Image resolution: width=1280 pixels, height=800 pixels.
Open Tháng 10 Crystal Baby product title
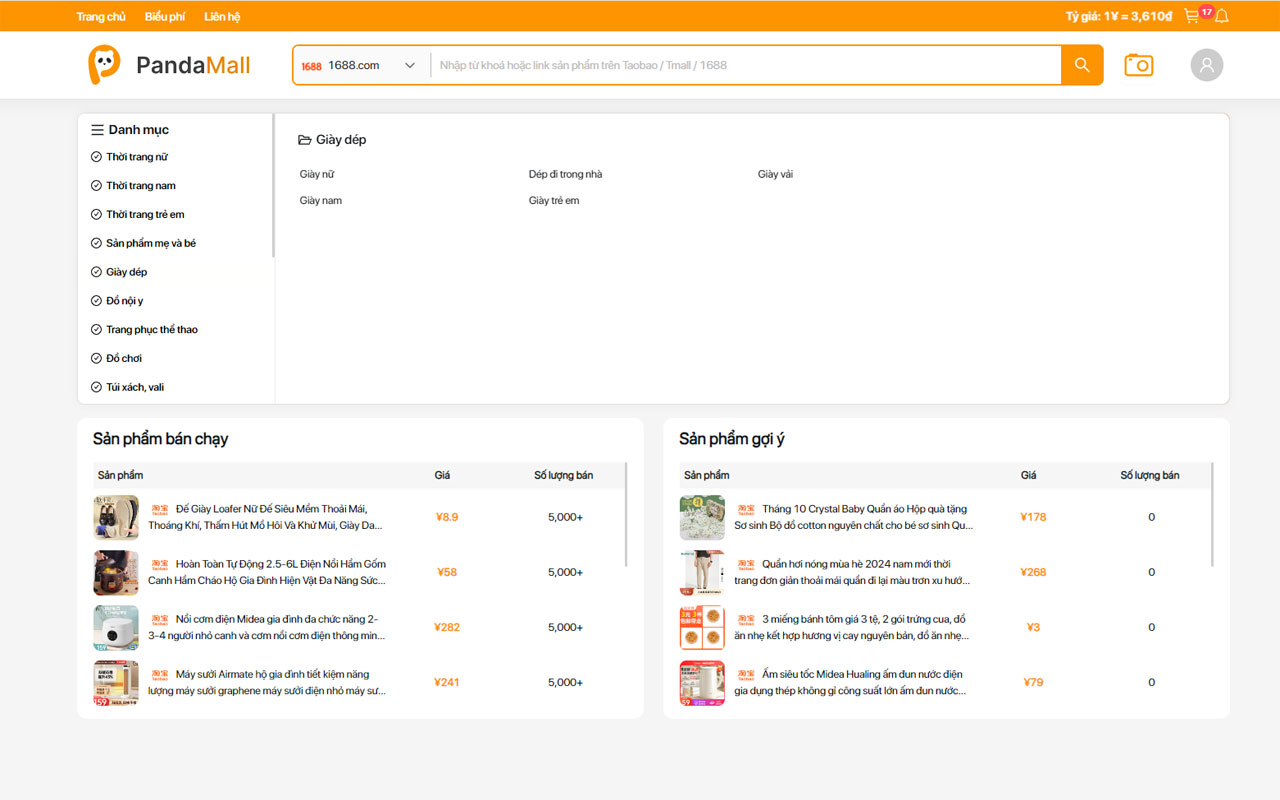point(853,517)
